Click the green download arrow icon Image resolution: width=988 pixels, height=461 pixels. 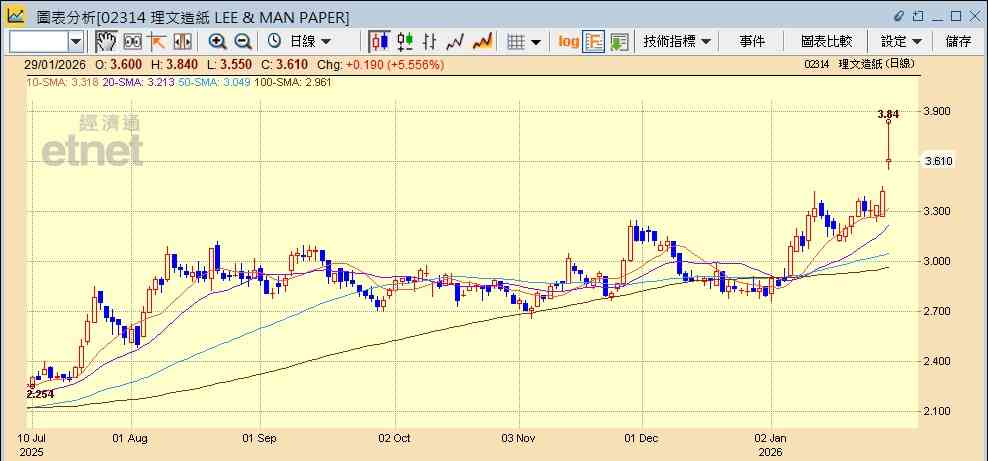619,42
